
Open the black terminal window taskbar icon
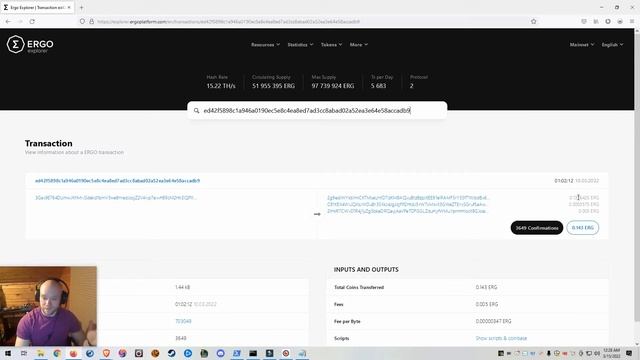[x=253, y=353]
